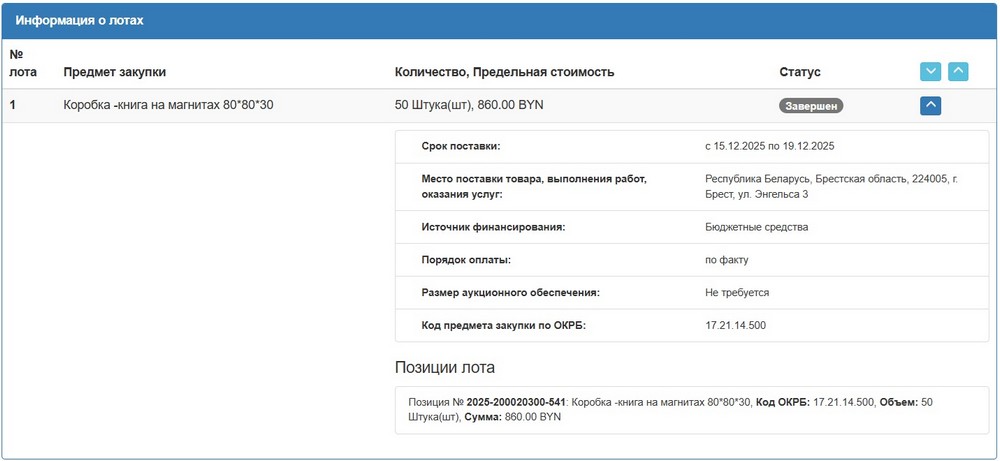Click the "по факту" payment value

click(727, 260)
